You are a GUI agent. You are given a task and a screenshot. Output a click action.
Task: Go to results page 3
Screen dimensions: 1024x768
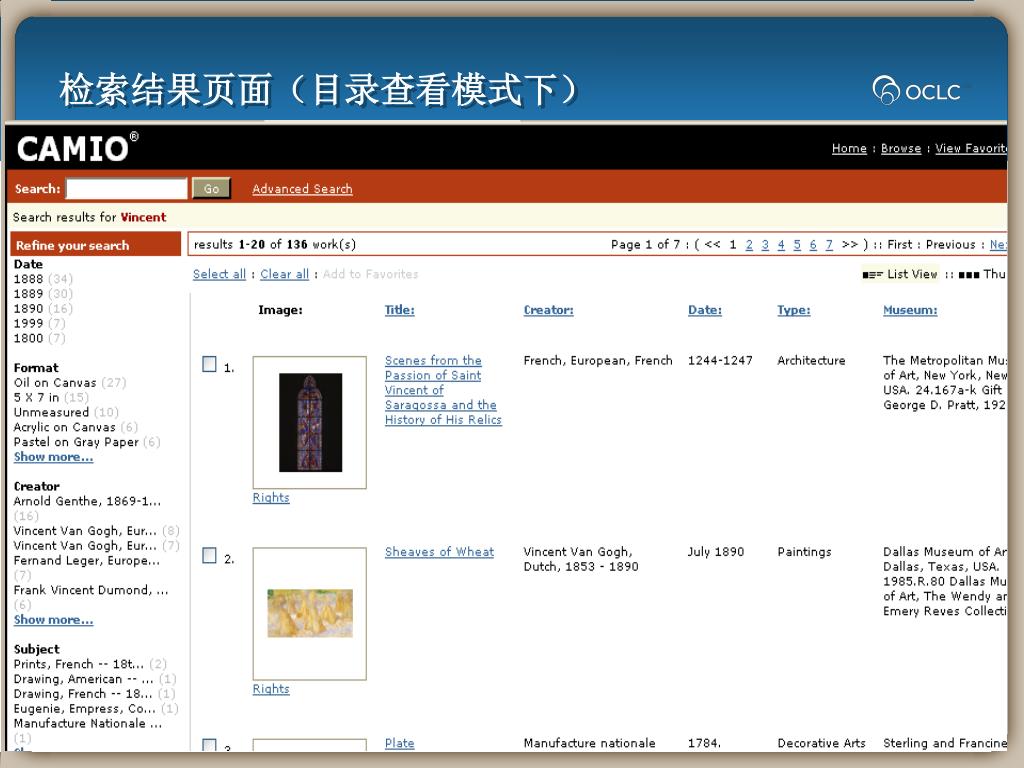(765, 245)
